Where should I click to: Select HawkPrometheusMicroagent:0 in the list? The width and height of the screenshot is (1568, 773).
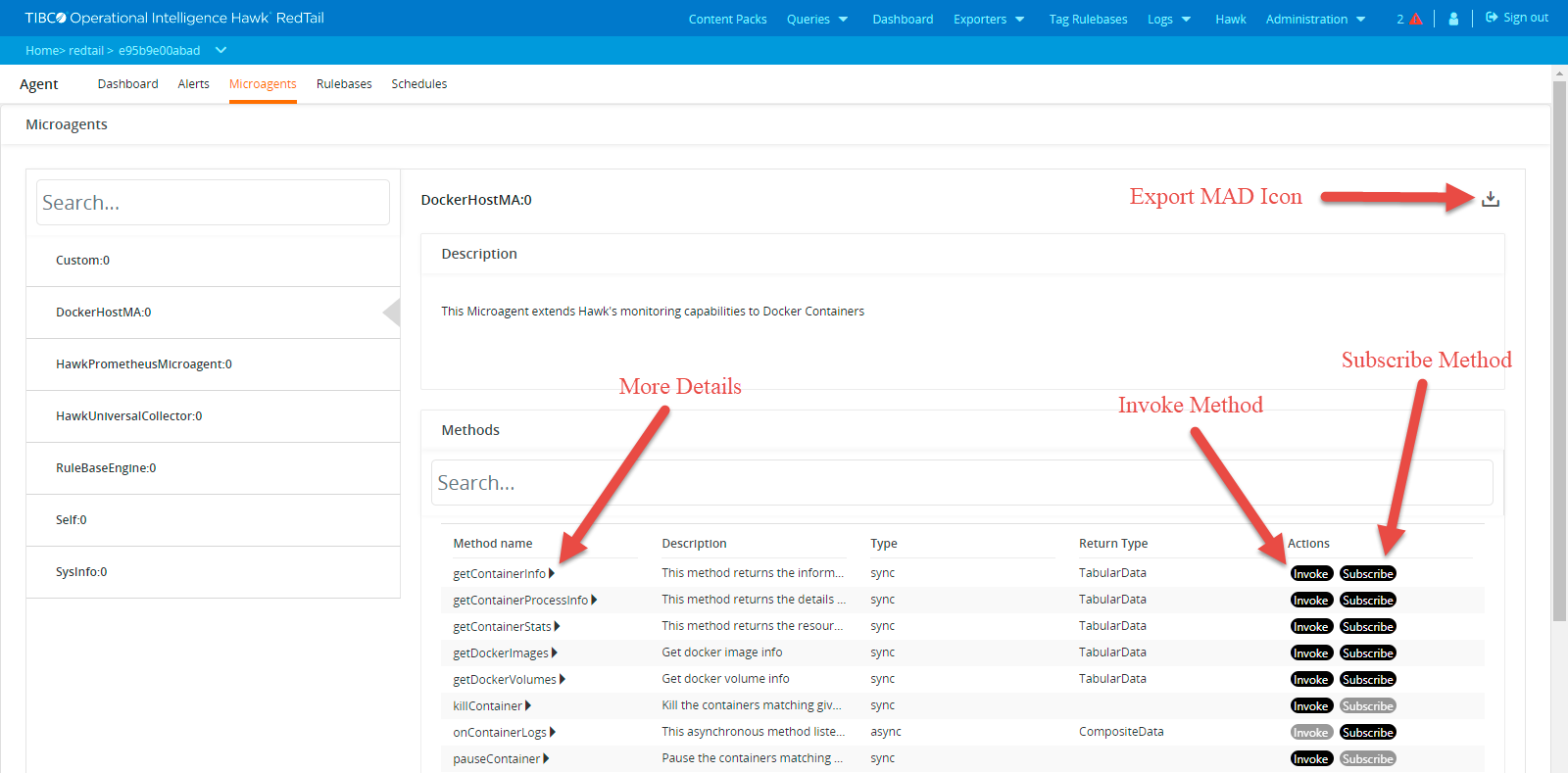[x=144, y=364]
